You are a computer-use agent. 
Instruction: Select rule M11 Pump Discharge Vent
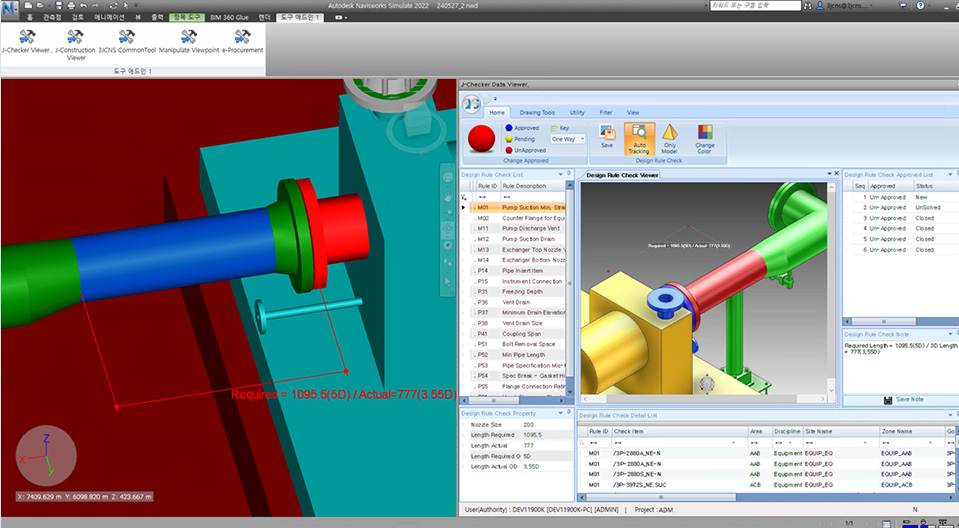517,228
